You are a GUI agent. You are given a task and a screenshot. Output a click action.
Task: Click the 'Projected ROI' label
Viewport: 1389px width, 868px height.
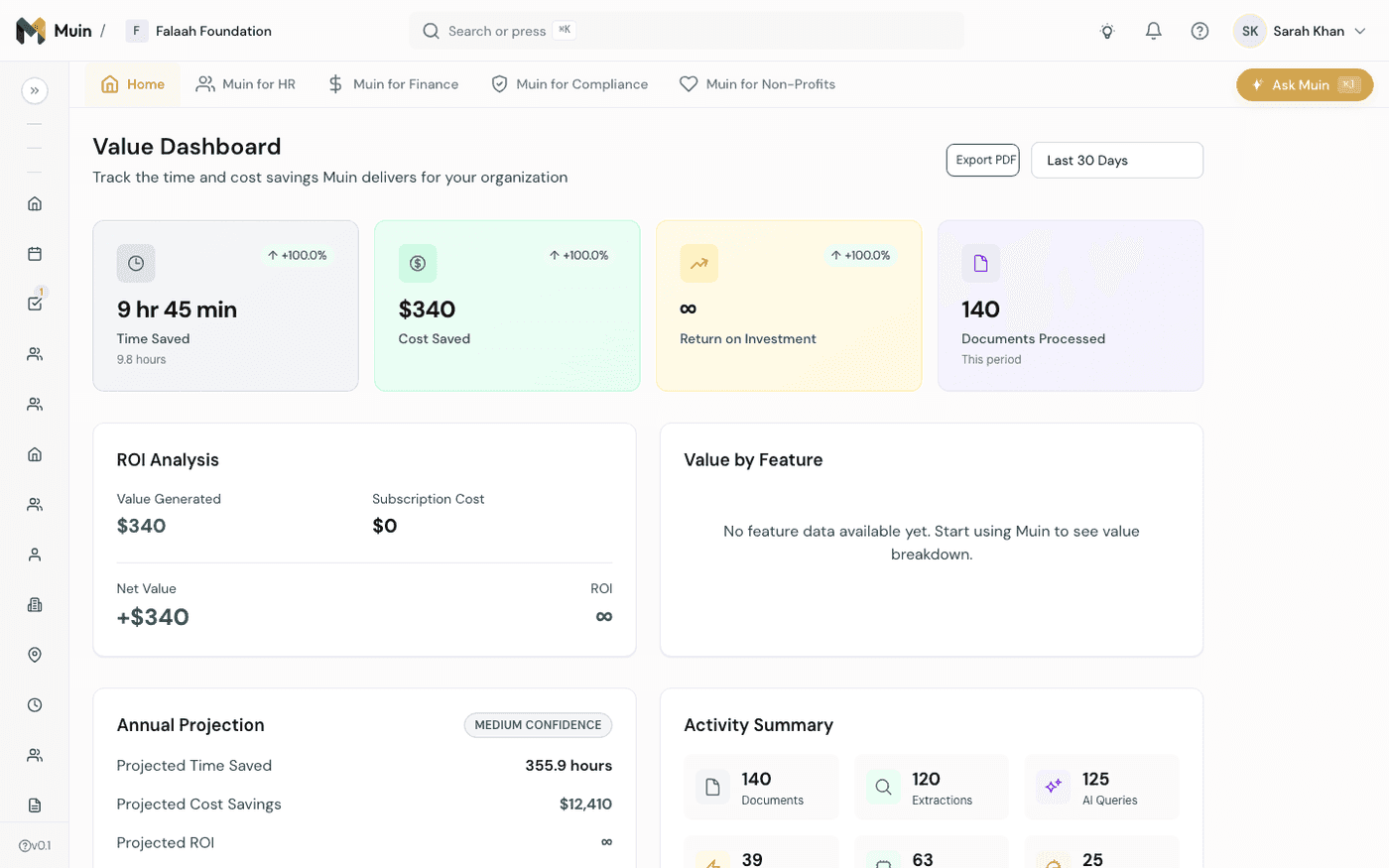pyautogui.click(x=166, y=843)
